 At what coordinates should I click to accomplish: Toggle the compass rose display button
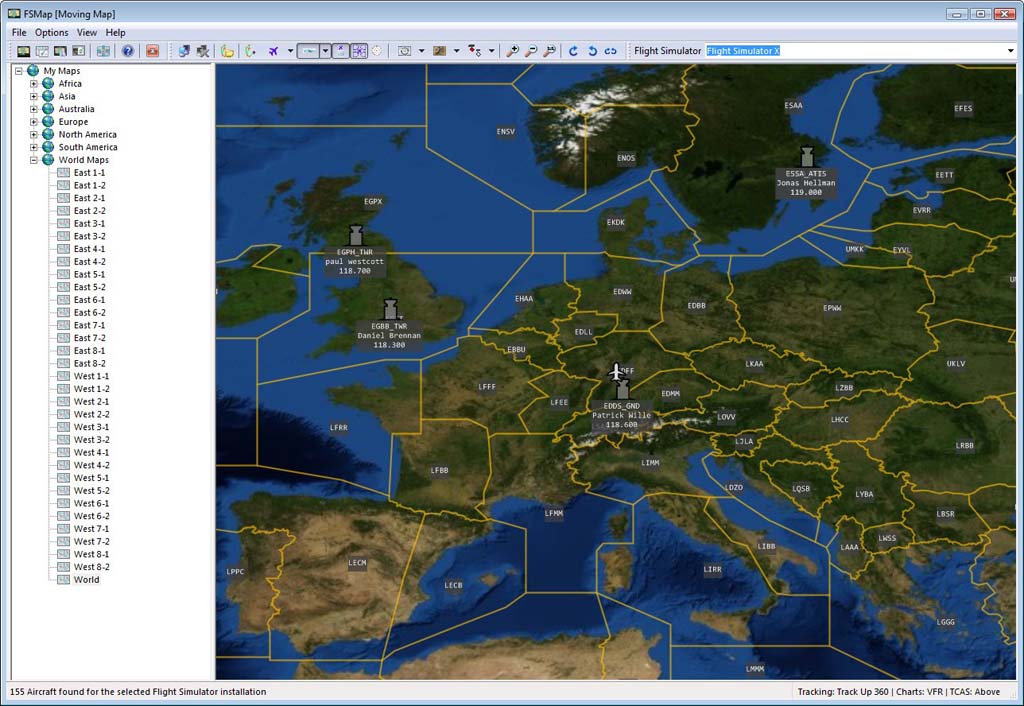pos(376,51)
